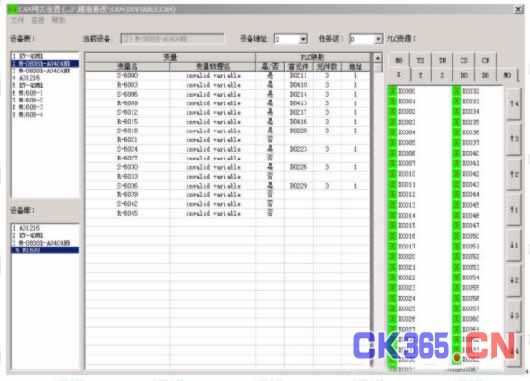Viewport: 530px width, 381px height.
Task: Click the up-arrow 4 button
Action: point(514,104)
